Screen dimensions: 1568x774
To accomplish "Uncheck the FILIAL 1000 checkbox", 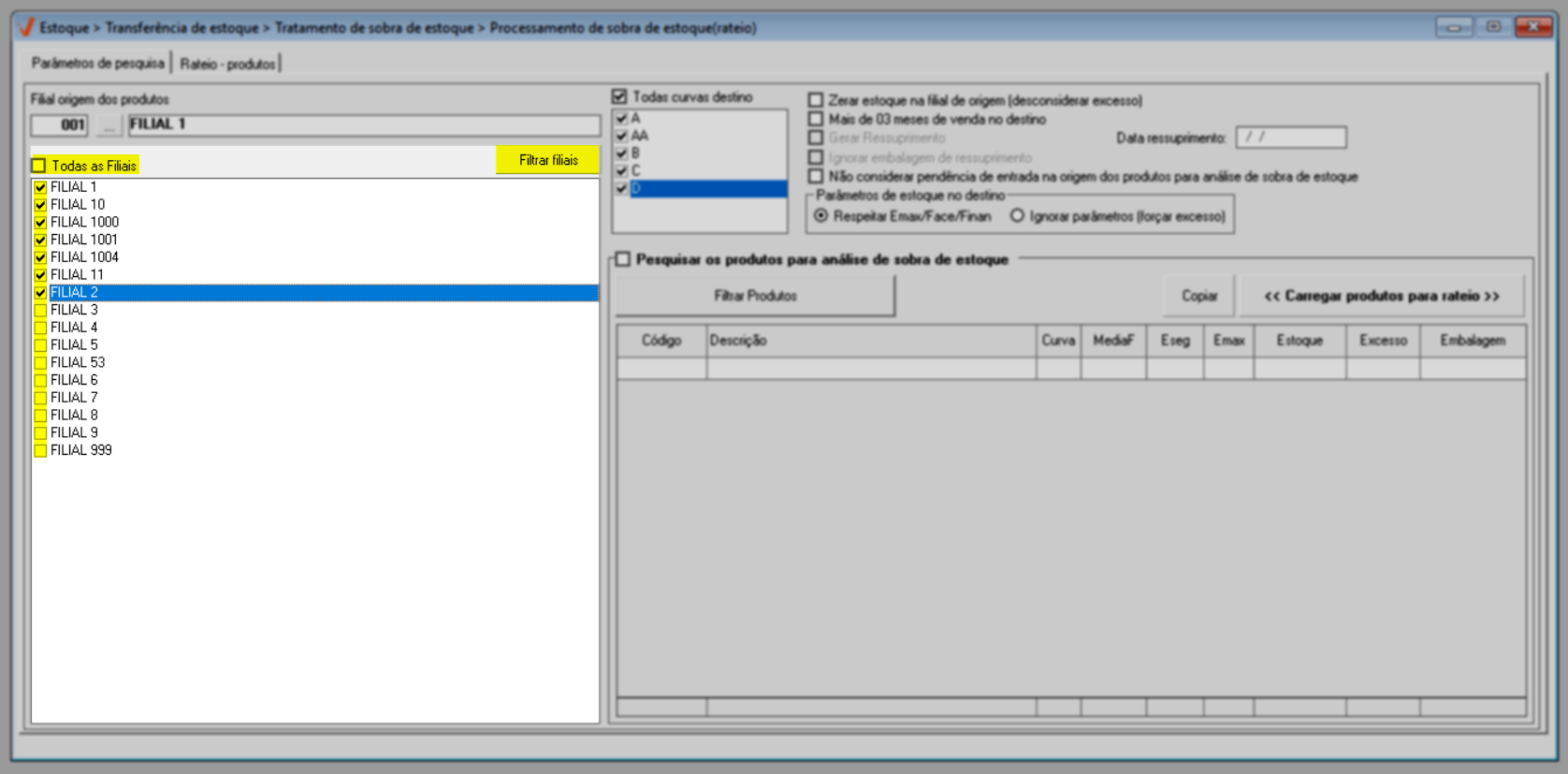I will tap(40, 223).
